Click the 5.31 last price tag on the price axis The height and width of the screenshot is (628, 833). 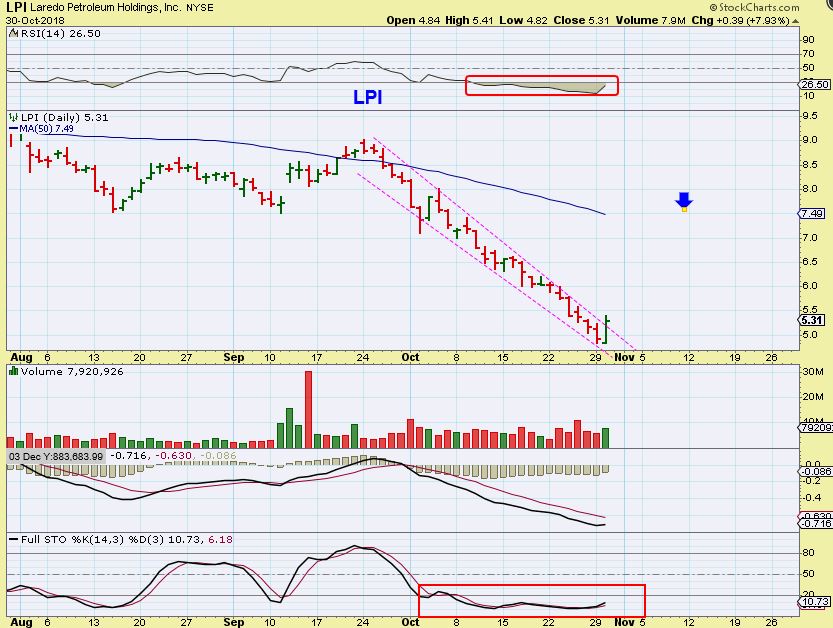point(812,320)
